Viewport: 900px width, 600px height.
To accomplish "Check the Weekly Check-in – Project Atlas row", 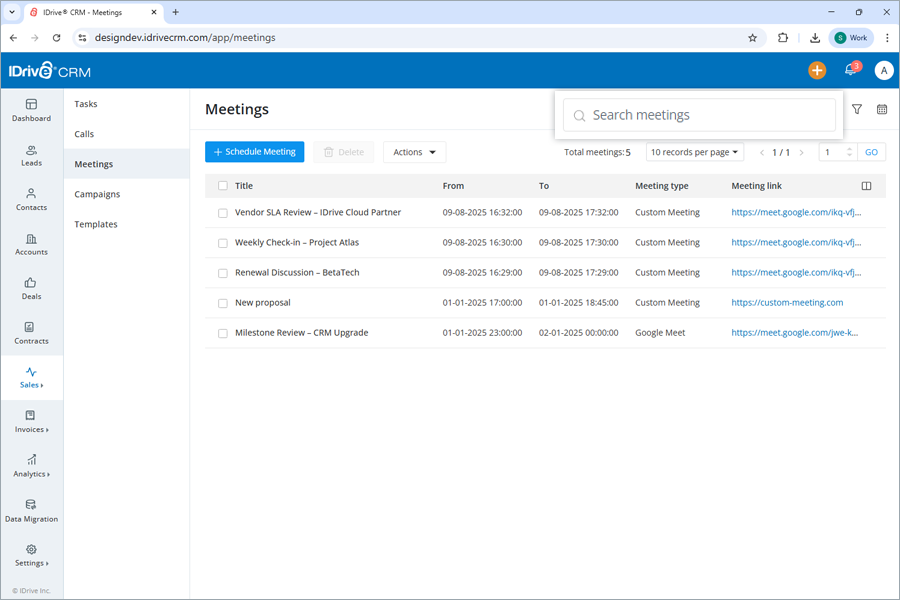I will click(x=222, y=242).
